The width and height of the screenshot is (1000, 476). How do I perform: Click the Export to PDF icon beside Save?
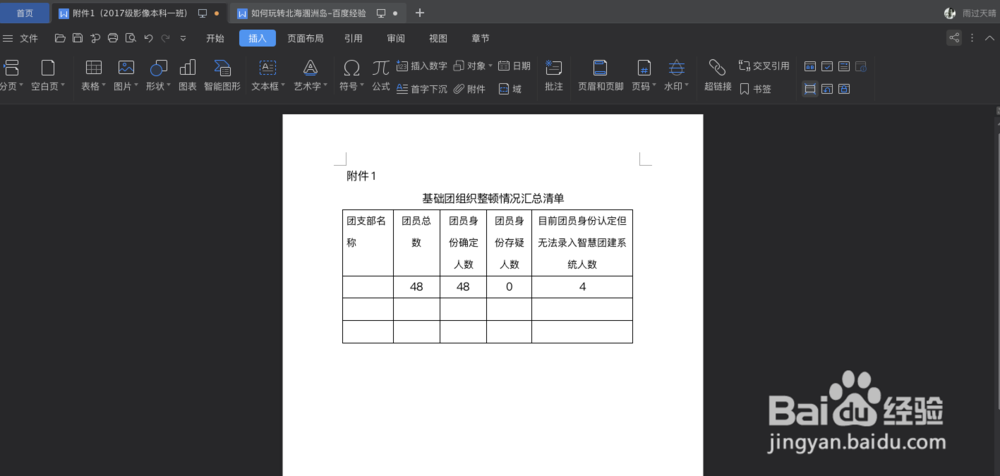pyautogui.click(x=95, y=38)
